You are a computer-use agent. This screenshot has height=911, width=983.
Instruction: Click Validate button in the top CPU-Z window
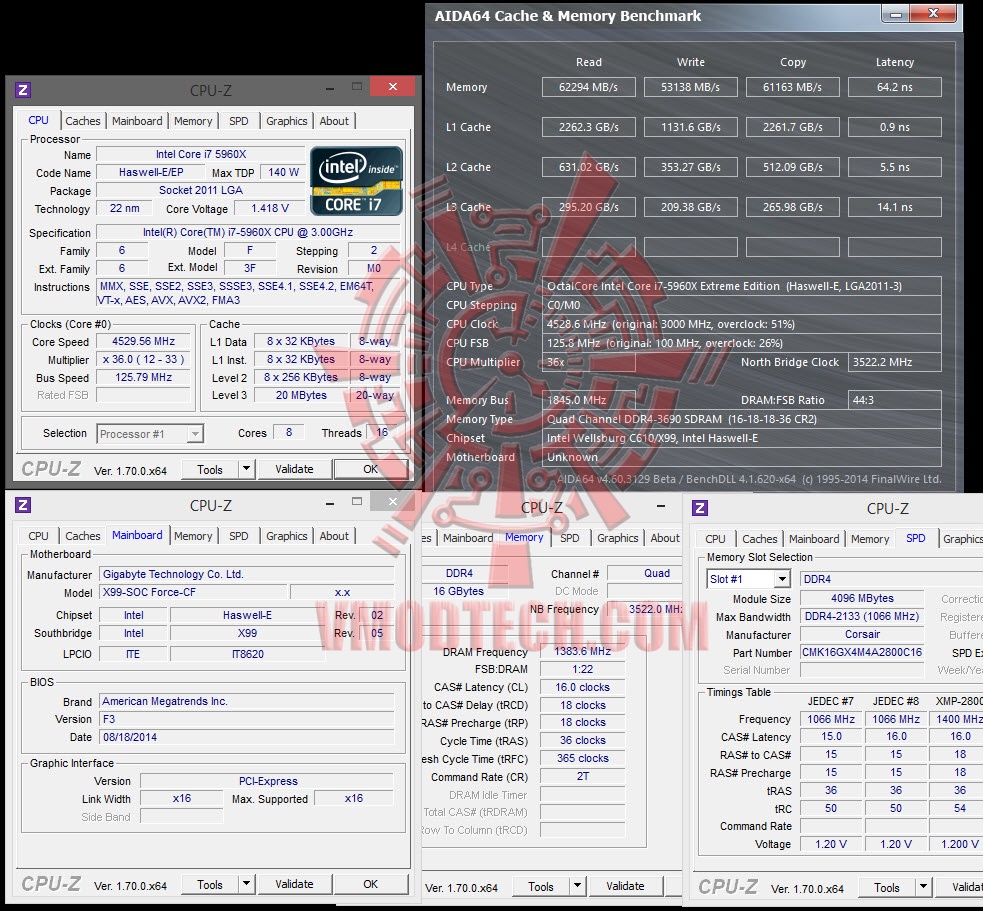coord(294,469)
